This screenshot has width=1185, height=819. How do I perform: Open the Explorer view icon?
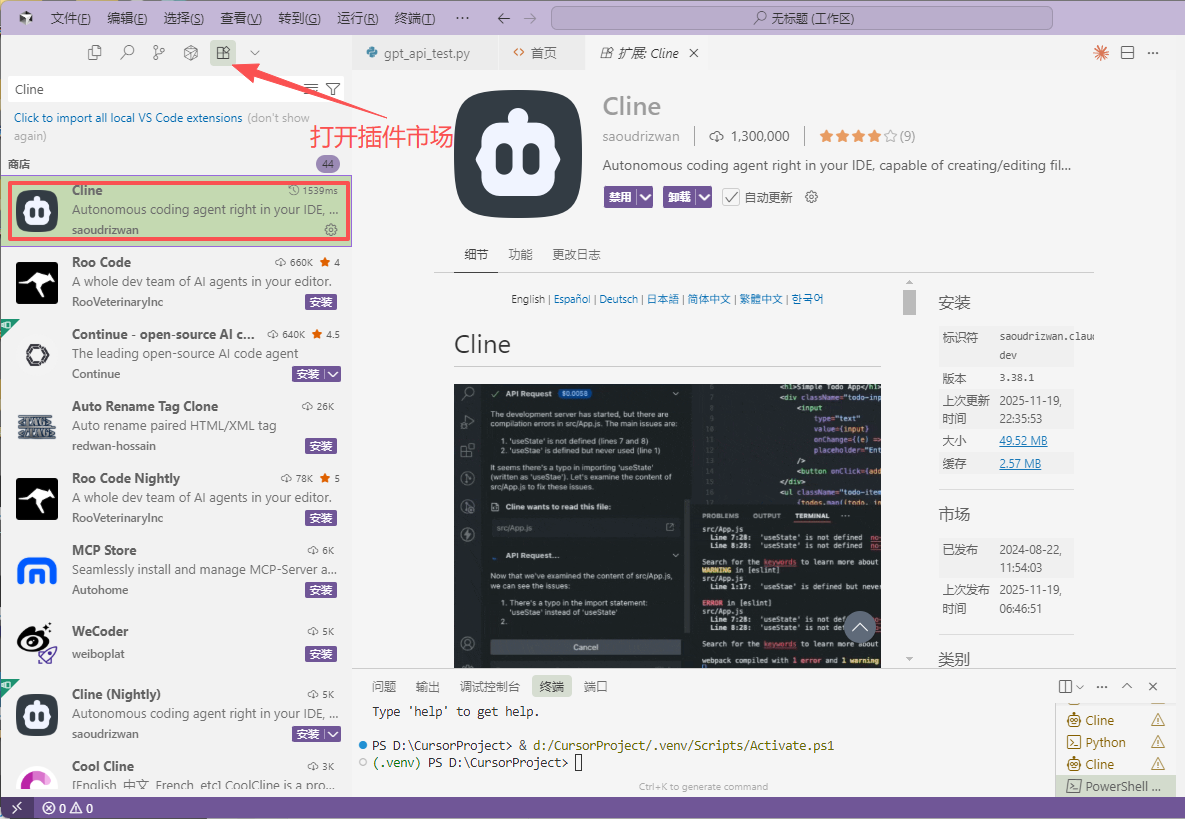94,52
